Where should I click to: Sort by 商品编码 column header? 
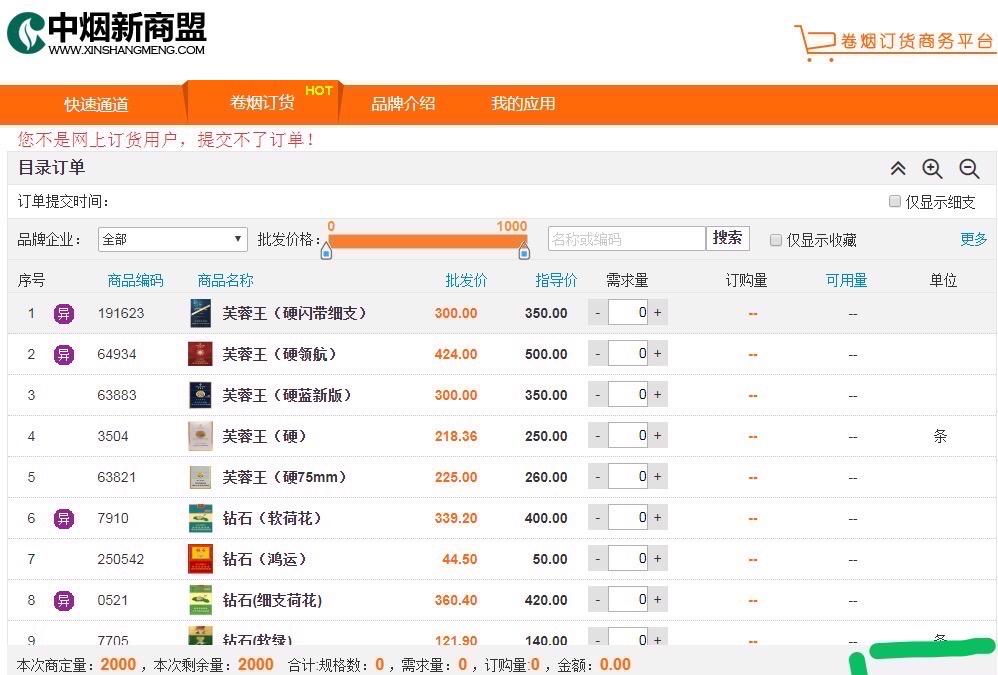135,280
